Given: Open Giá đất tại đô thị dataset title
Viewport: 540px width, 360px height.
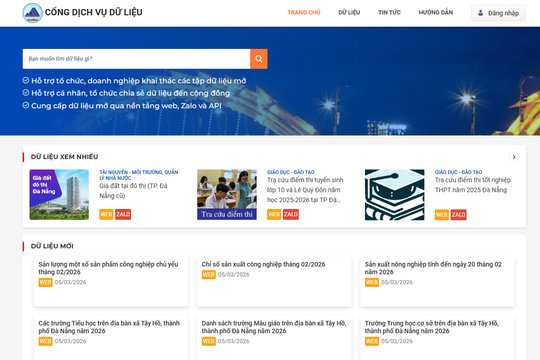Looking at the screenshot, I should point(134,191).
